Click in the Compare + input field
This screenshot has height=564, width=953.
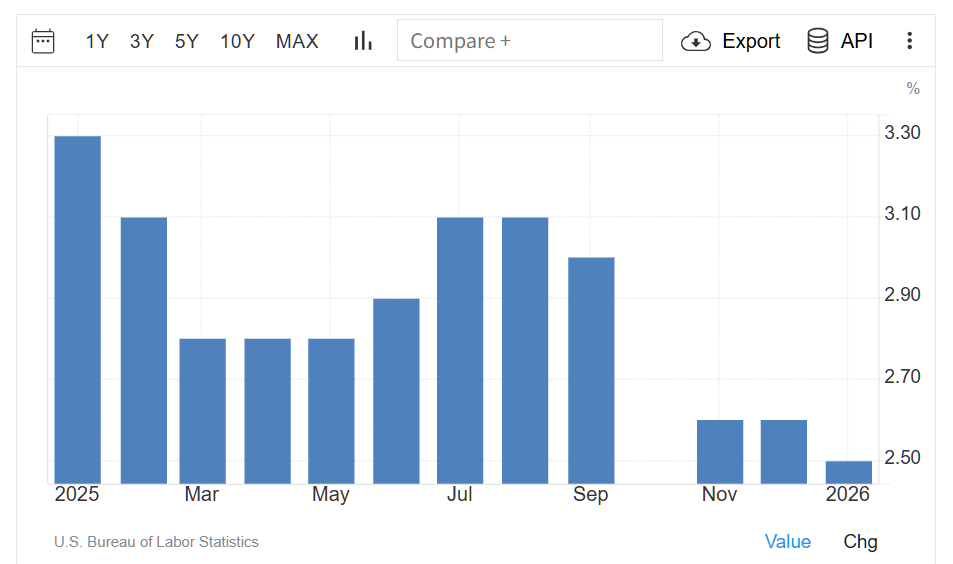pos(530,41)
